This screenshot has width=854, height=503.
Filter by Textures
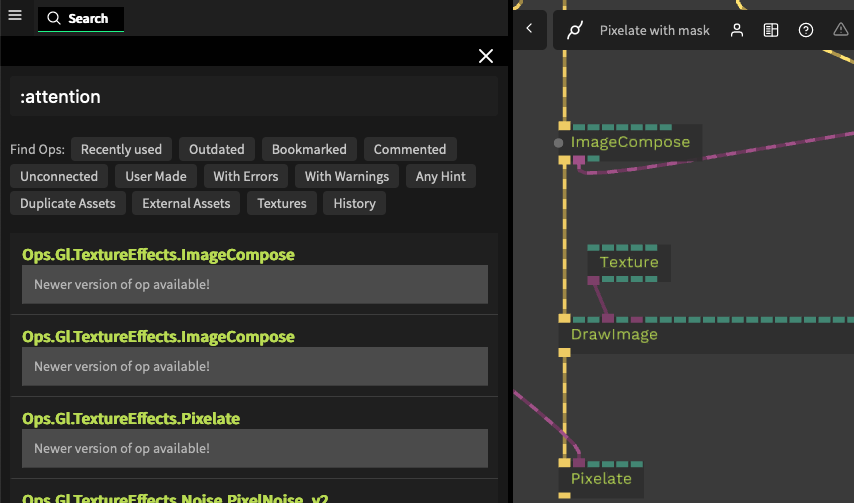282,203
